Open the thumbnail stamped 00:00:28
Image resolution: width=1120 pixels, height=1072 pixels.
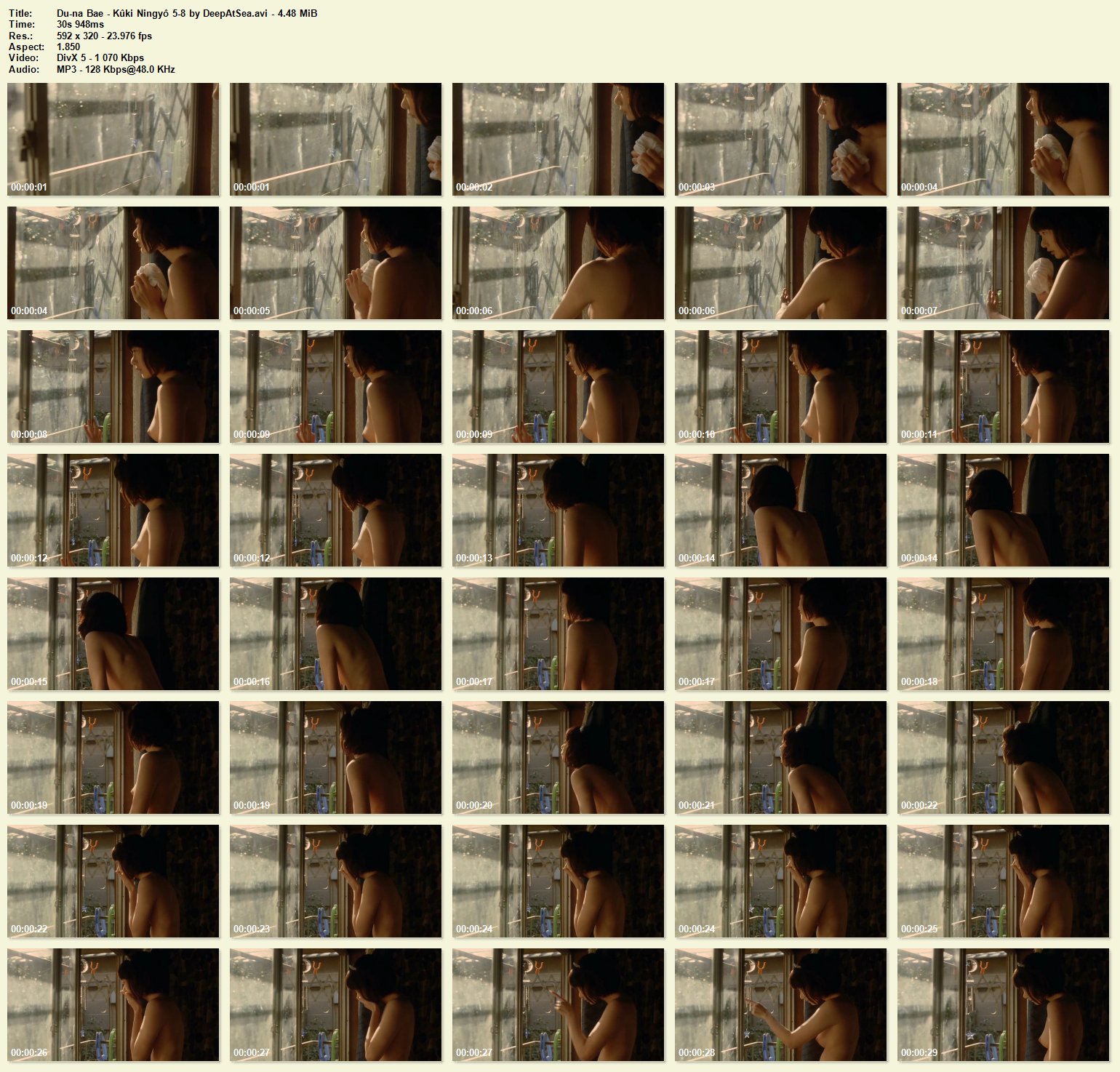coord(780,1004)
